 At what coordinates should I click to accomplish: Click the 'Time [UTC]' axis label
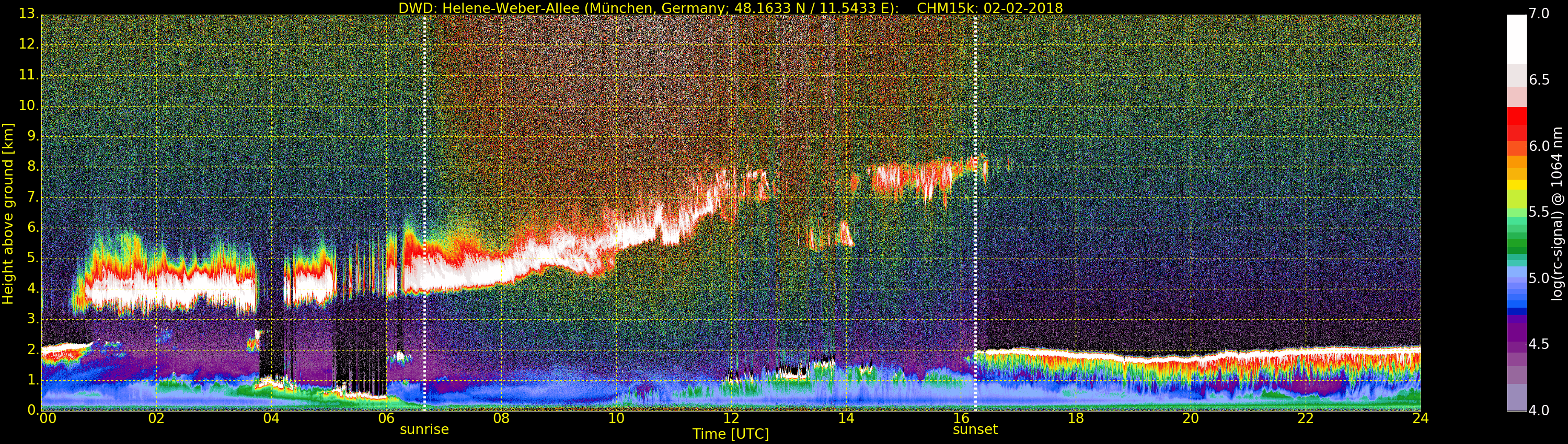[x=731, y=434]
